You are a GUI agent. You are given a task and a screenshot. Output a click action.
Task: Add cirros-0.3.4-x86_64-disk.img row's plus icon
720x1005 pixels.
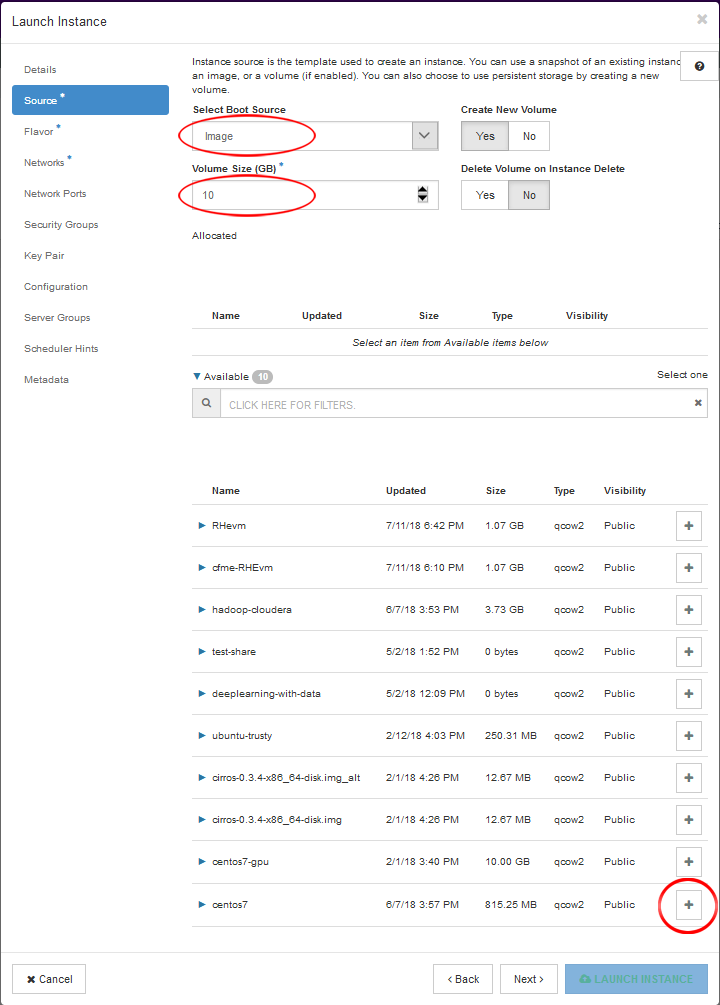689,820
